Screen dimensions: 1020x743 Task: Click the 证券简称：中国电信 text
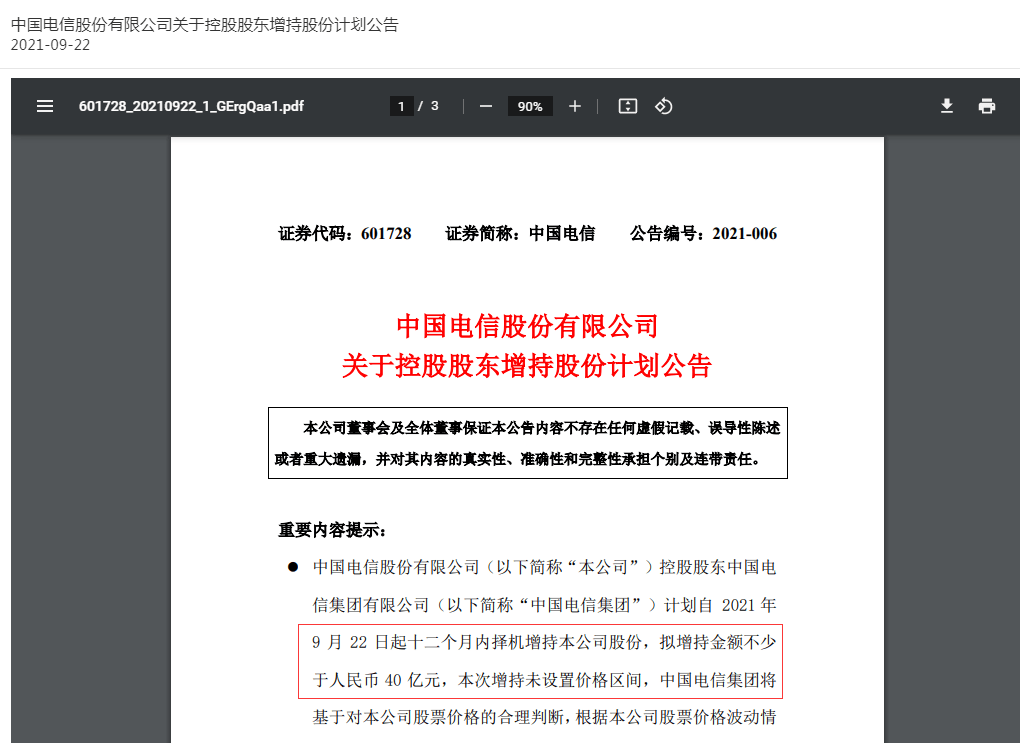coord(520,234)
